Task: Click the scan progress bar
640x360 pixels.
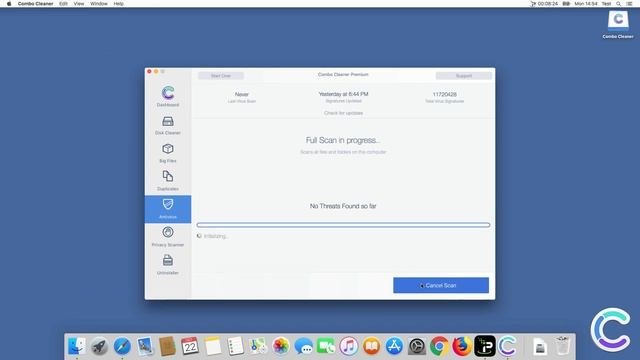Action: coord(343,225)
